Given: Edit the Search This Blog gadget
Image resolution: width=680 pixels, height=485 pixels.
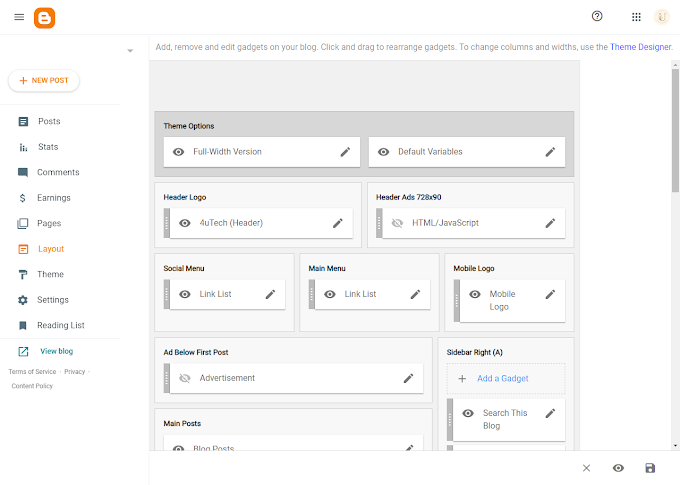Looking at the screenshot, I should click(x=550, y=413).
